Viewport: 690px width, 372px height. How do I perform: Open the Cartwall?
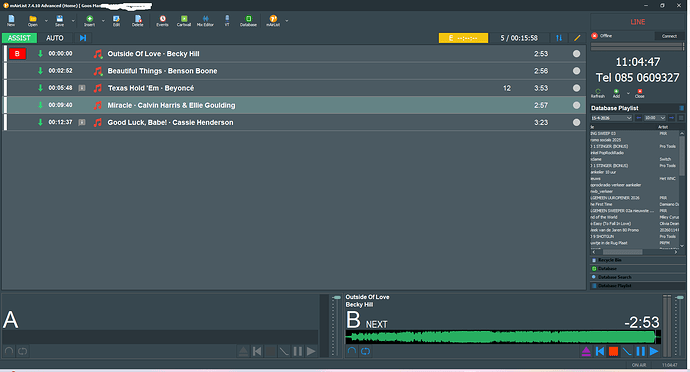[184, 20]
